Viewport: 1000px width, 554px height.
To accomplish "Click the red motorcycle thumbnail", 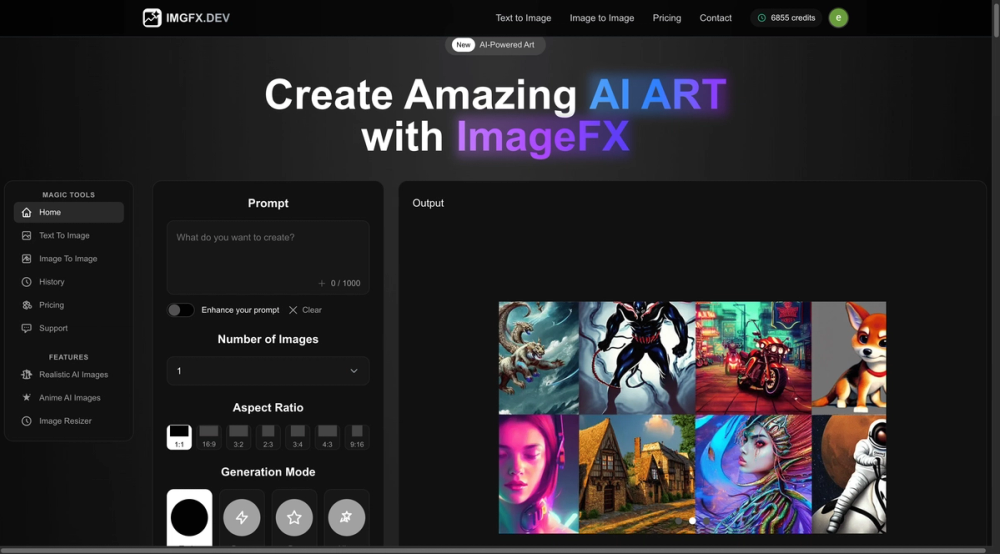I will click(x=753, y=358).
